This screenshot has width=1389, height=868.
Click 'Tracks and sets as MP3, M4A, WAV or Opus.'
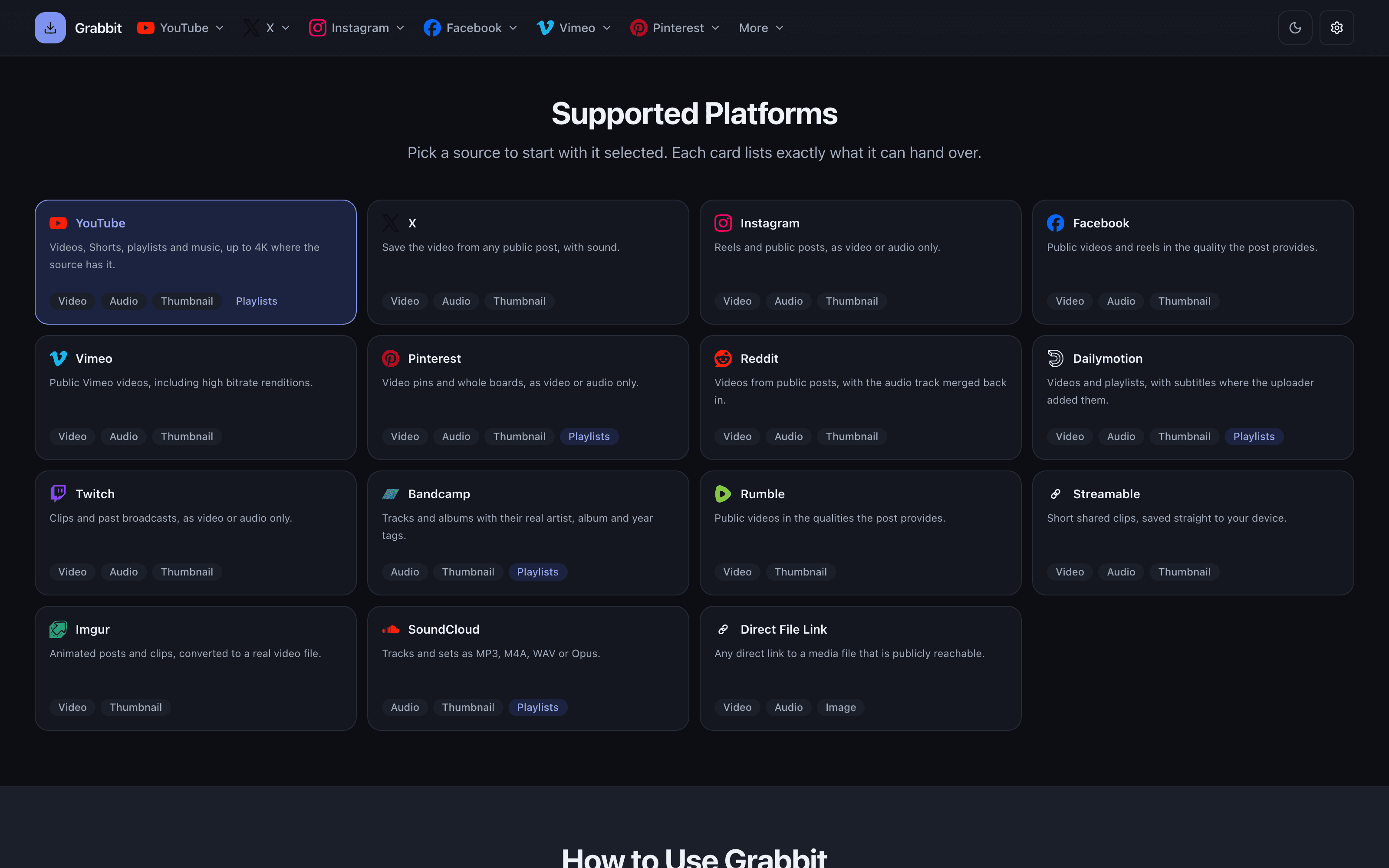point(491,653)
